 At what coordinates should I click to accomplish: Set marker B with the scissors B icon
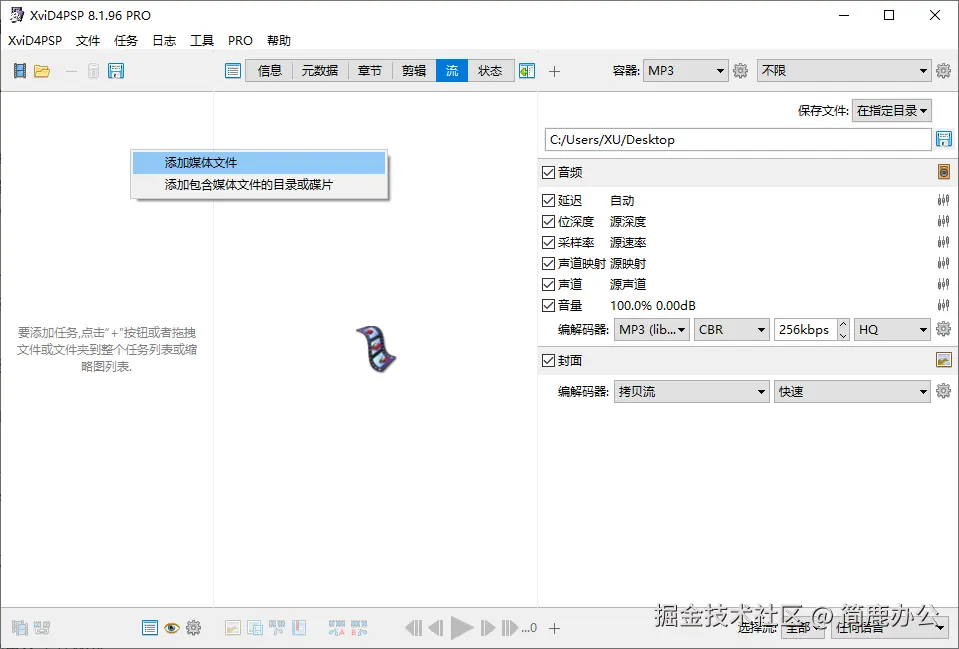[359, 628]
